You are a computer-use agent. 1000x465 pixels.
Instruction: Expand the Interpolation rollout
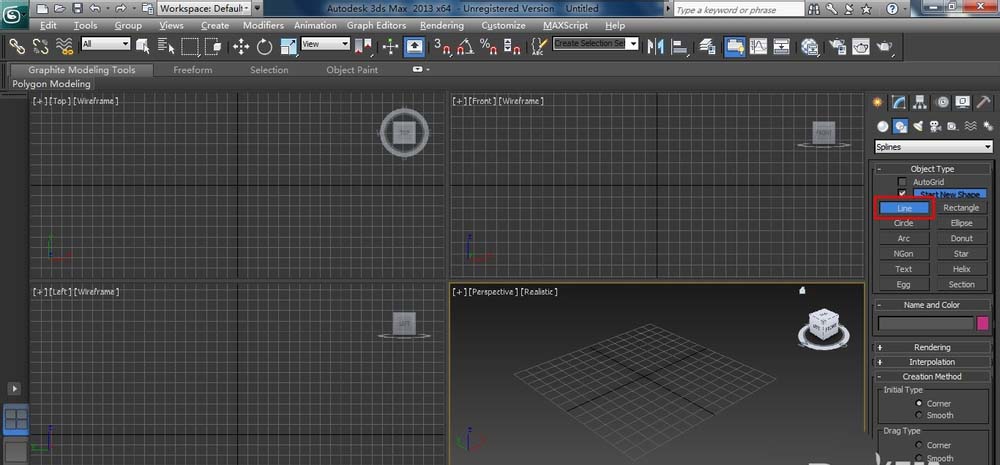pos(932,362)
